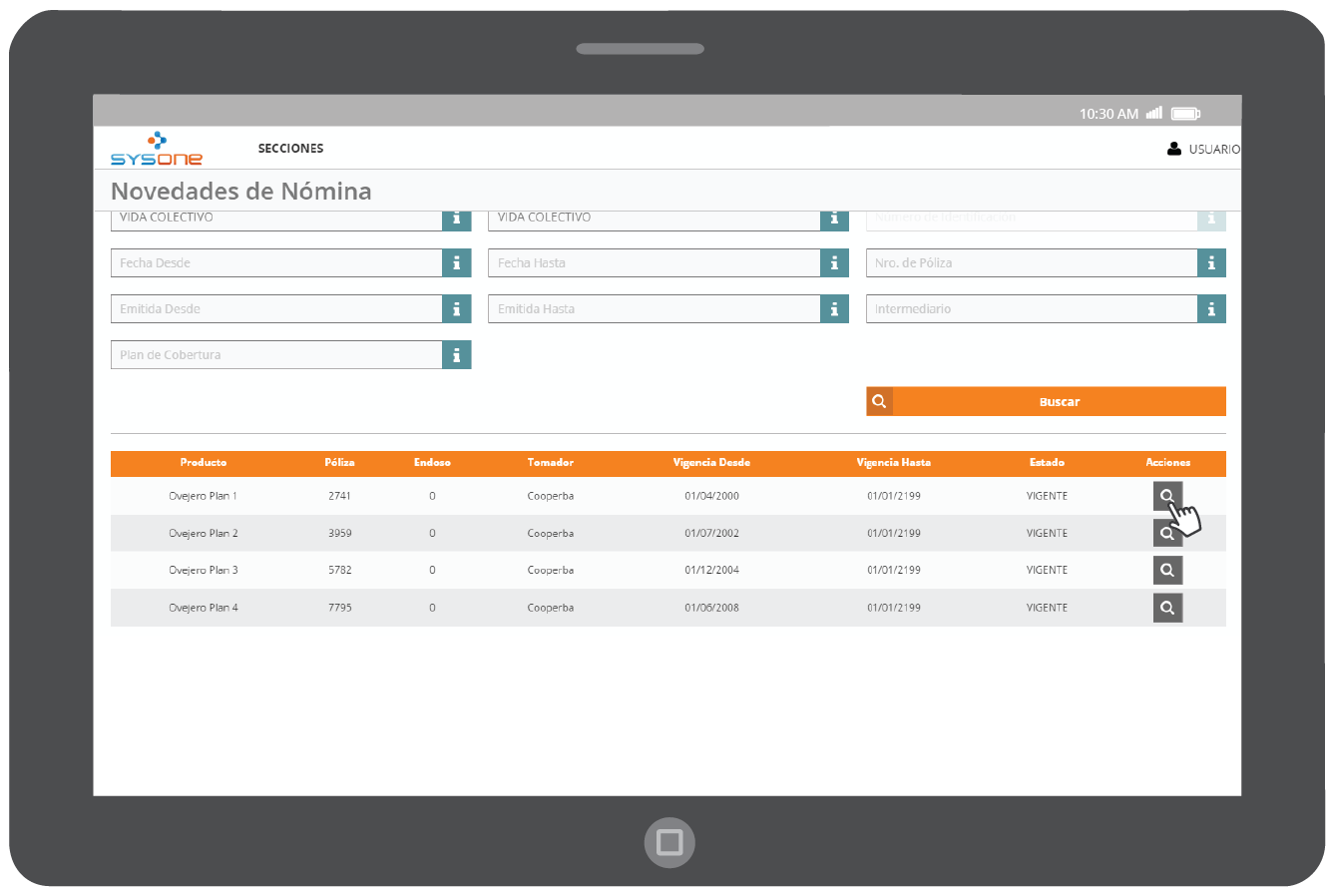Click the SysOne logo
The height and width of the screenshot is (896, 1328).
(157, 150)
